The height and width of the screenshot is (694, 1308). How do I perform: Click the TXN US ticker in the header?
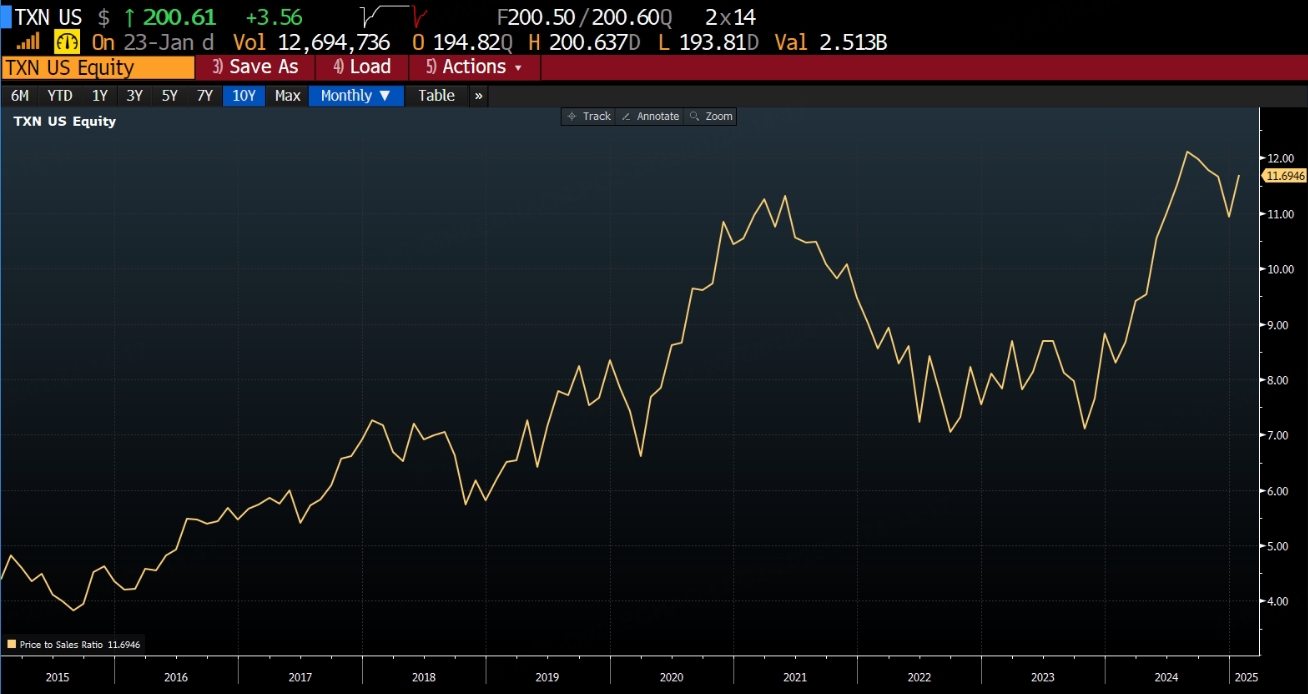click(48, 18)
